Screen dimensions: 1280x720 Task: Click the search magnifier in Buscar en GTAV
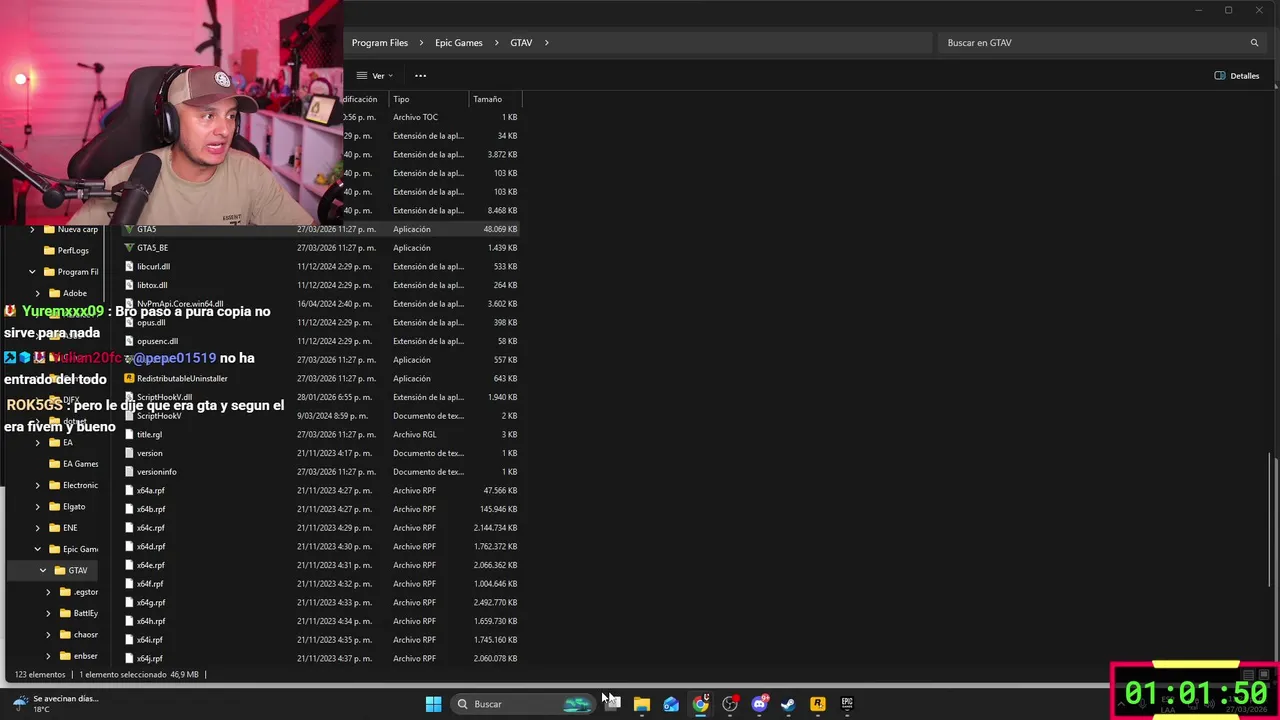click(x=1254, y=43)
